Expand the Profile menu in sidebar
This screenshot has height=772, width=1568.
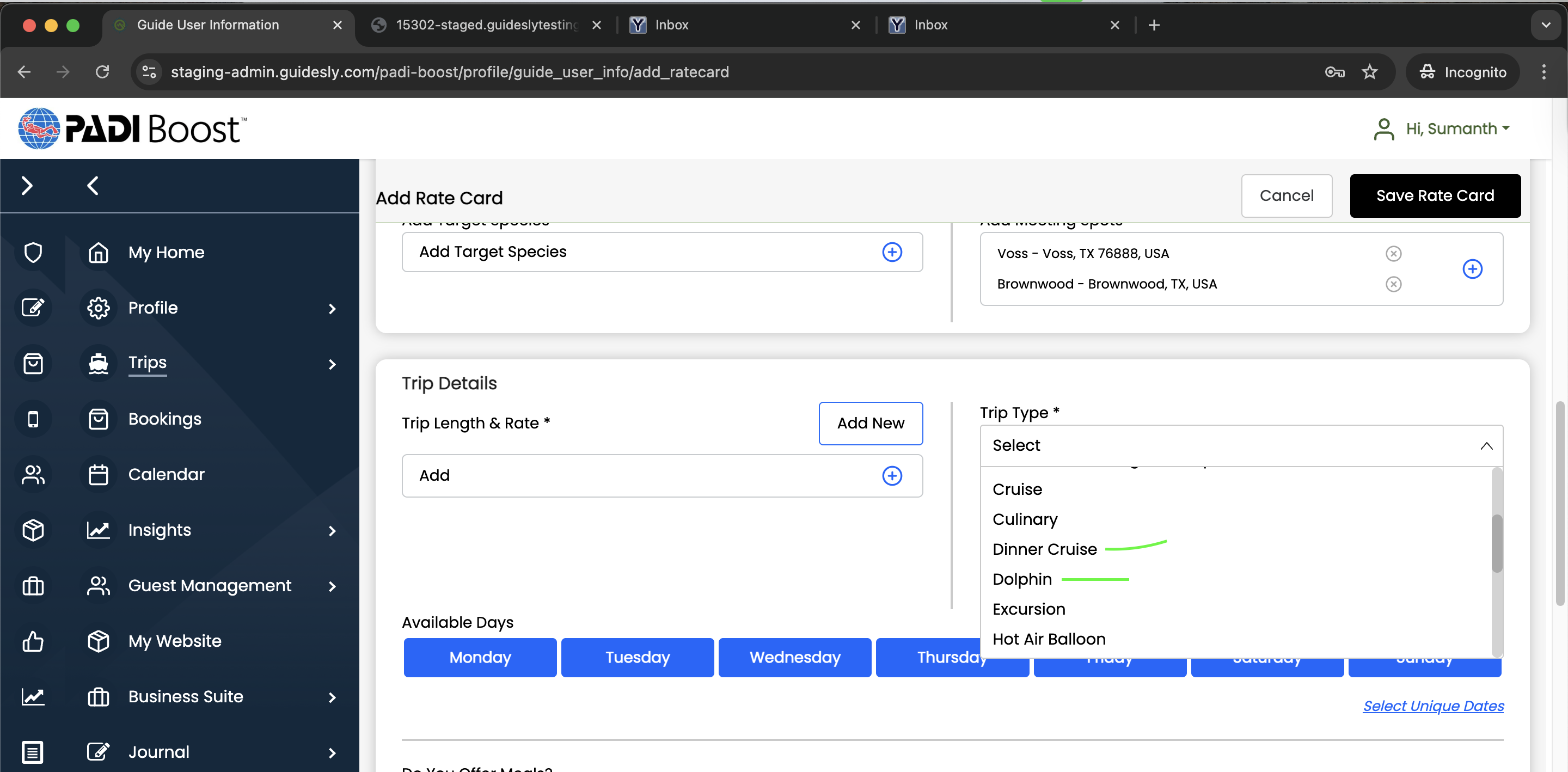[332, 309]
